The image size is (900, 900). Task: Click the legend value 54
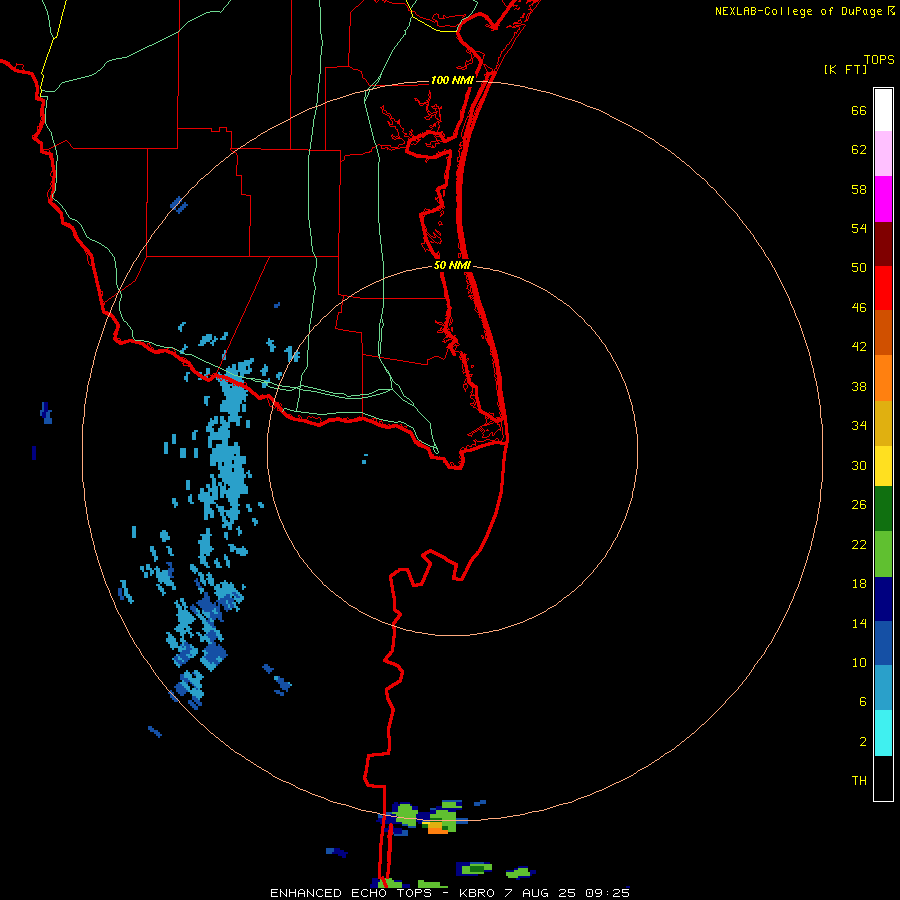(859, 228)
